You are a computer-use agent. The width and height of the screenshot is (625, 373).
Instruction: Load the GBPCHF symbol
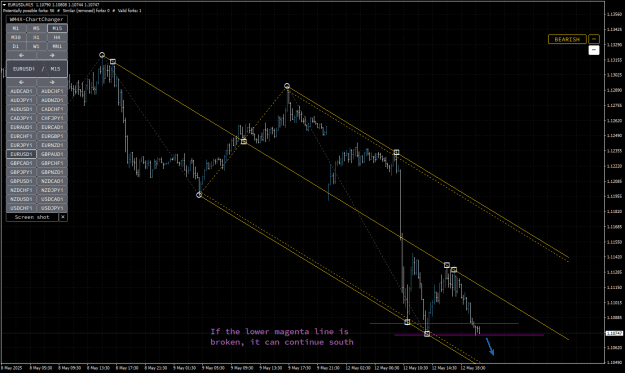coord(52,163)
